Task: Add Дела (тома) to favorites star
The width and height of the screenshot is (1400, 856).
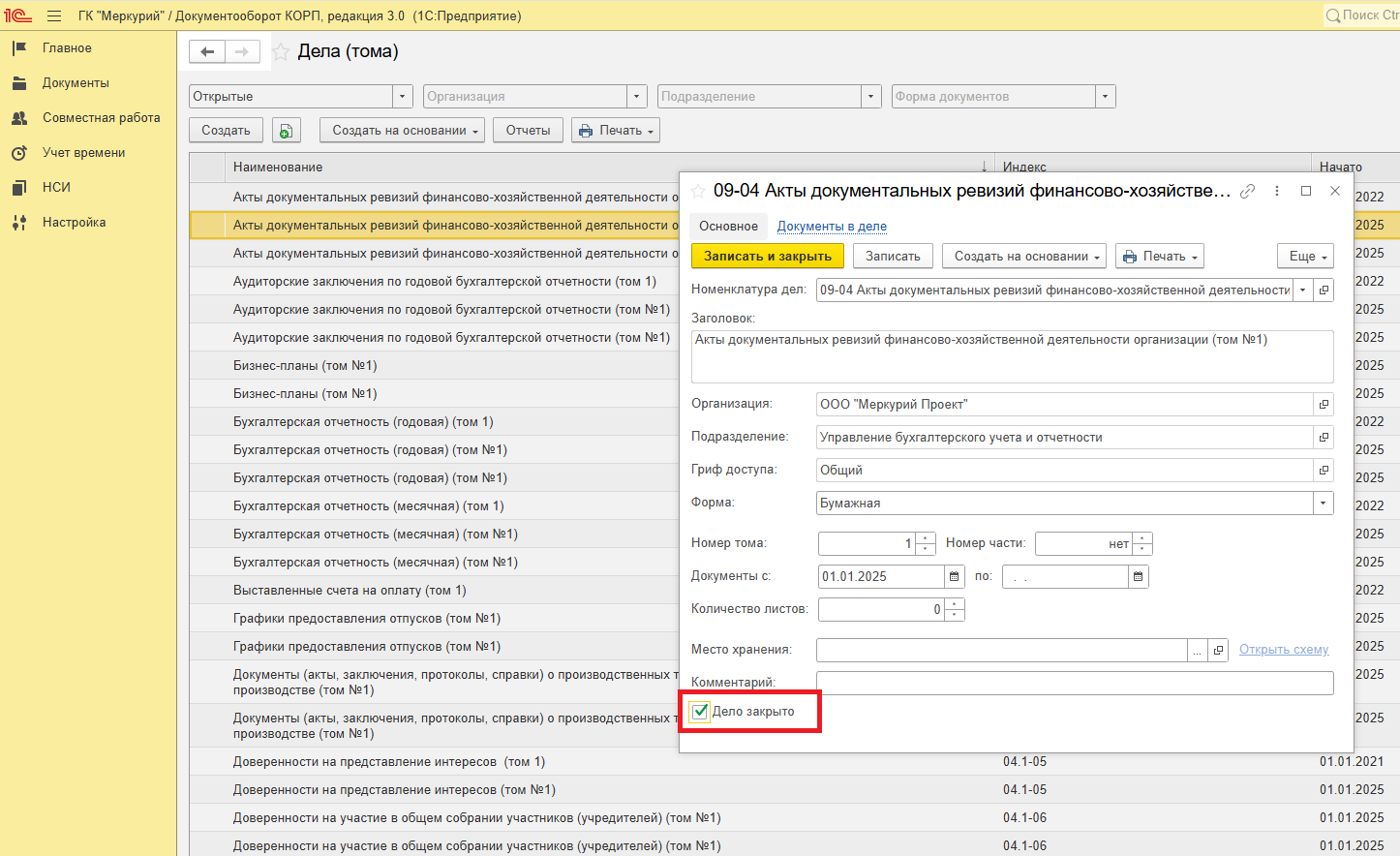Action: tap(281, 52)
